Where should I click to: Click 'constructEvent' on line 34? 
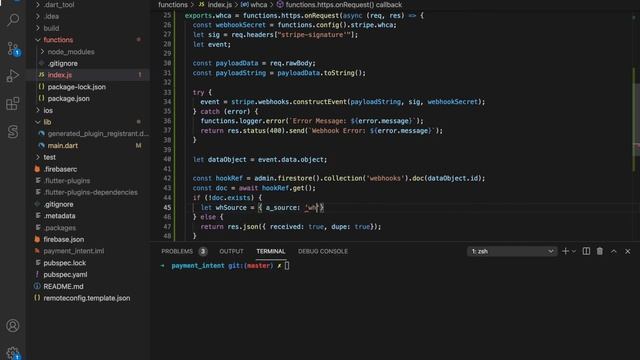(320, 102)
